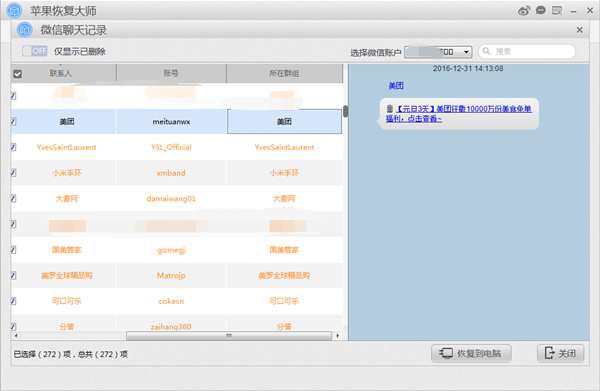The width and height of the screenshot is (600, 391).
Task: Sort by 所在群组 column header
Action: 284,73
